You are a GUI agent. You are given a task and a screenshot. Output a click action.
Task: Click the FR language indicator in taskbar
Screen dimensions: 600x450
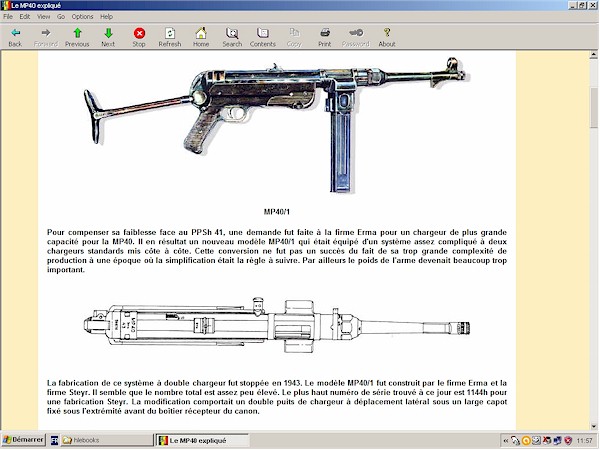pyautogui.click(x=55, y=440)
